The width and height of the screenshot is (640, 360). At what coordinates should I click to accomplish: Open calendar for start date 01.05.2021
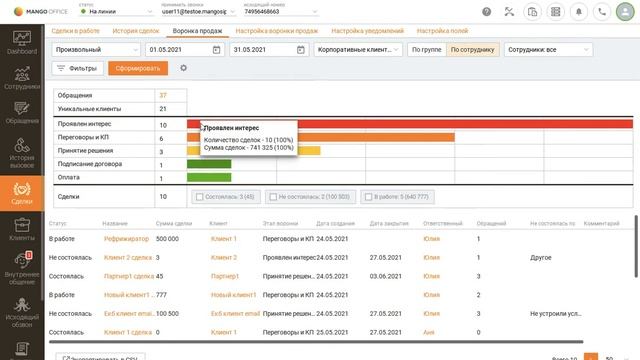216,50
